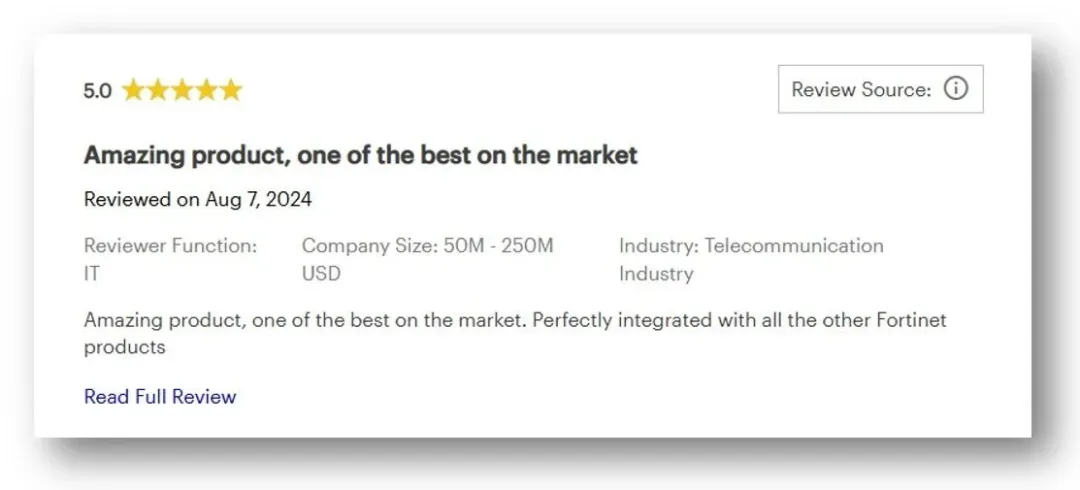Image resolution: width=1080 pixels, height=490 pixels.
Task: Click the second yellow rating star
Action: tap(157, 91)
